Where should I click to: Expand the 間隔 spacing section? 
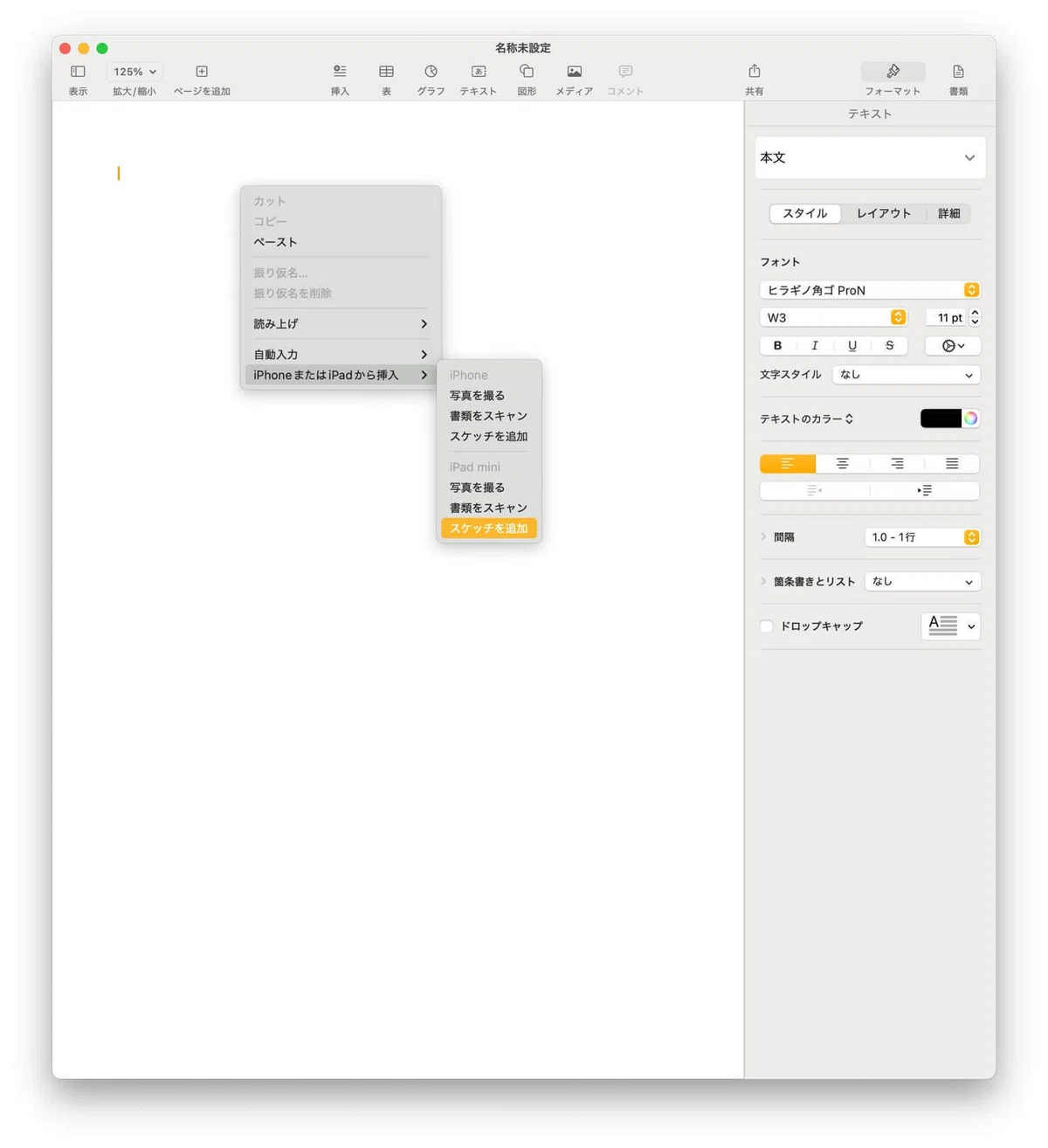tap(763, 537)
